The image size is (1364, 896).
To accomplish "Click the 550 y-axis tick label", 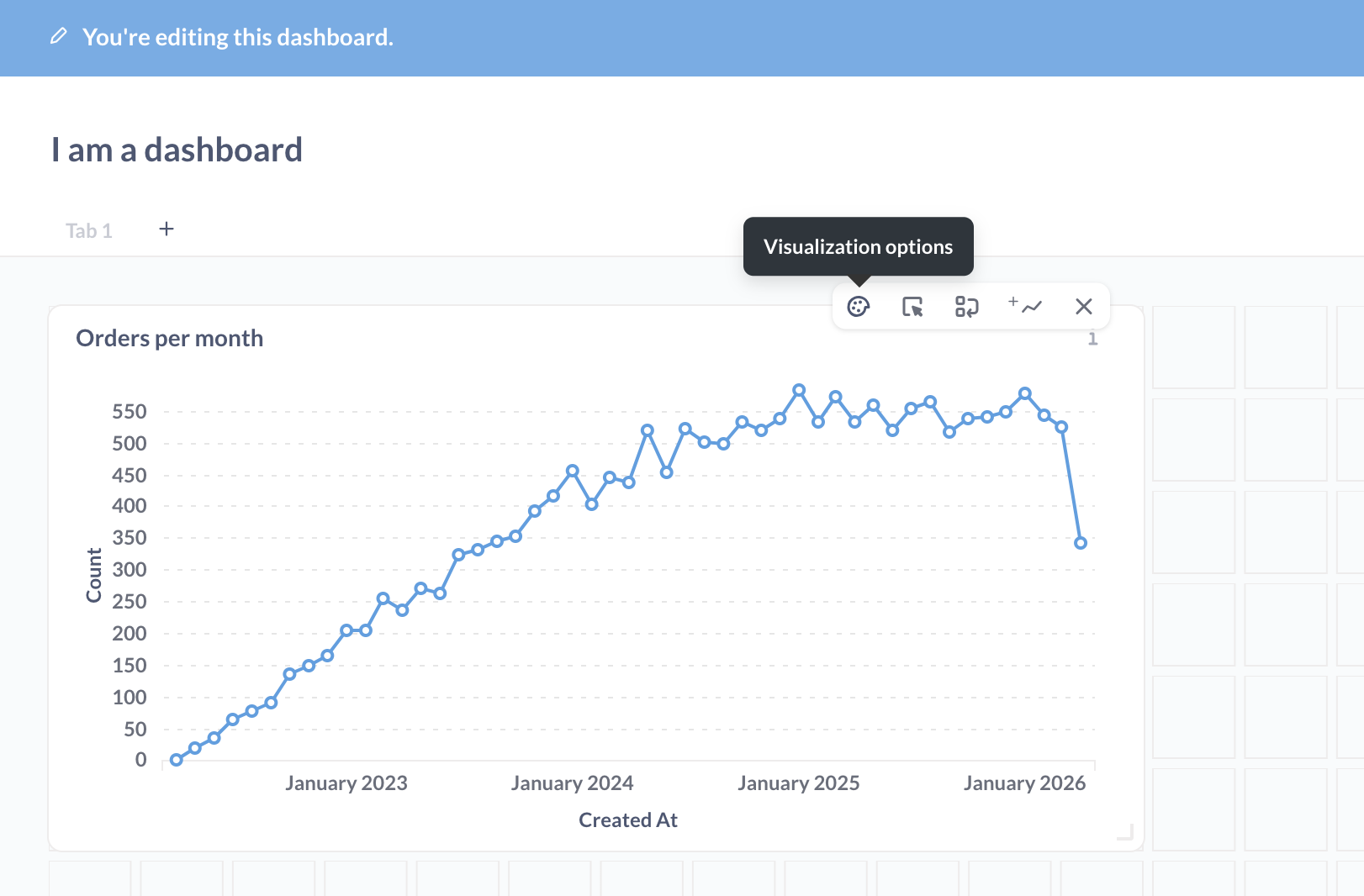I will click(130, 412).
